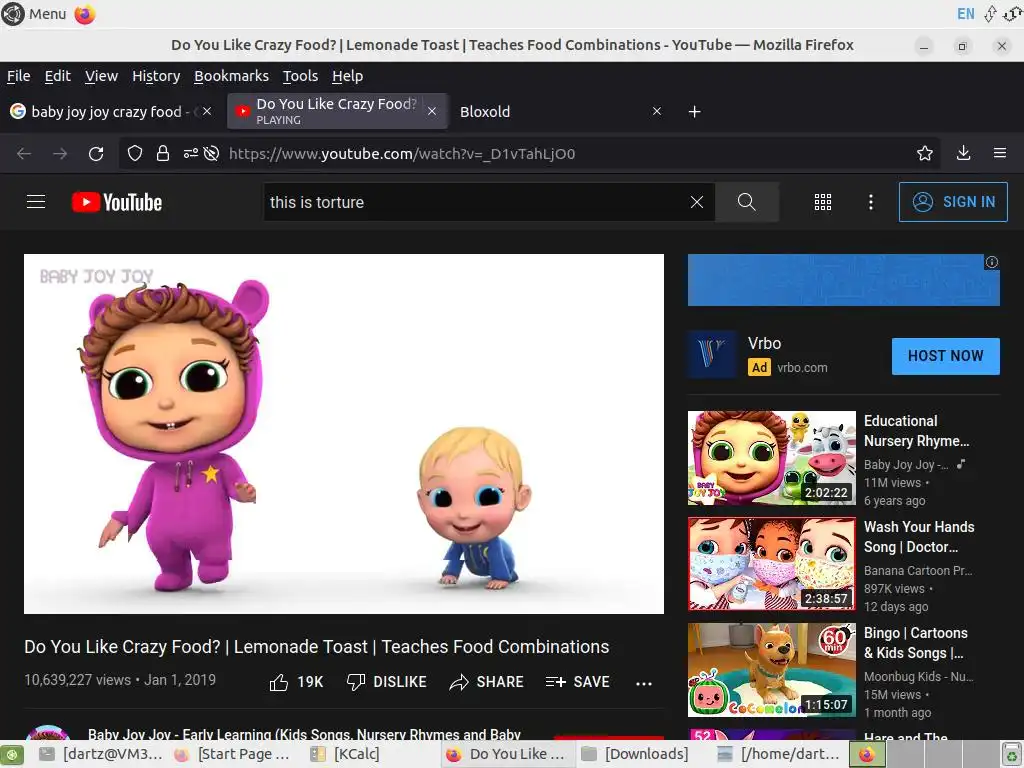The height and width of the screenshot is (768, 1024).
Task: Close the 'Do You Like Crazy Food?' tab
Action: (x=432, y=111)
